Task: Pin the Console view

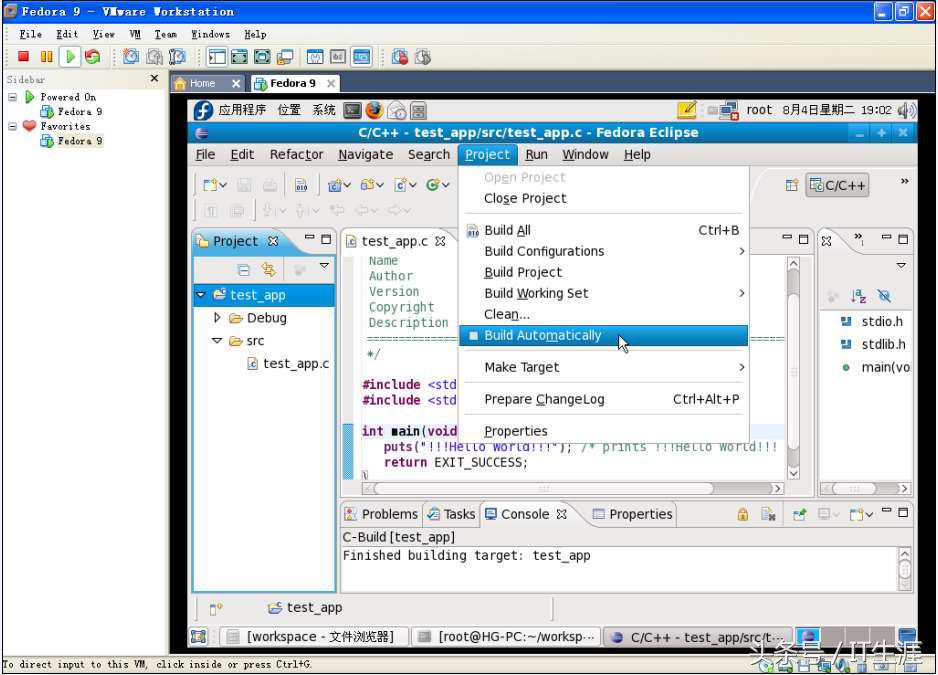Action: [x=800, y=513]
